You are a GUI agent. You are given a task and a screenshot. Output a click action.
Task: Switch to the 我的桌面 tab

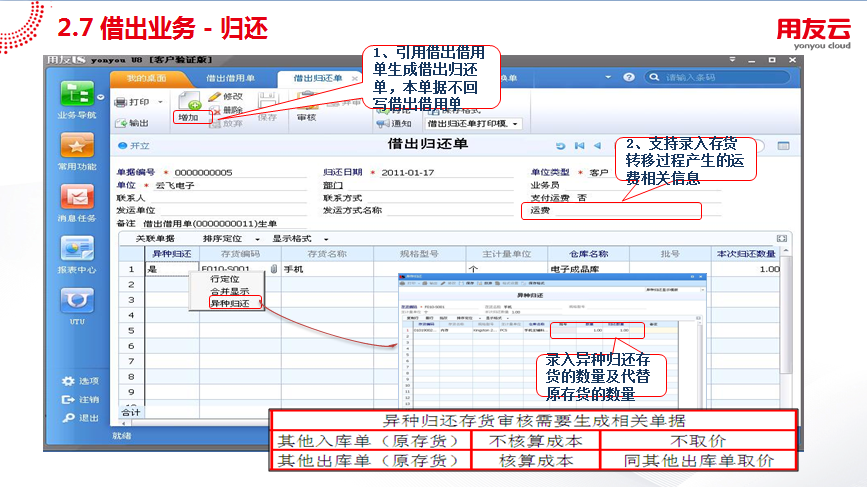coord(146,77)
